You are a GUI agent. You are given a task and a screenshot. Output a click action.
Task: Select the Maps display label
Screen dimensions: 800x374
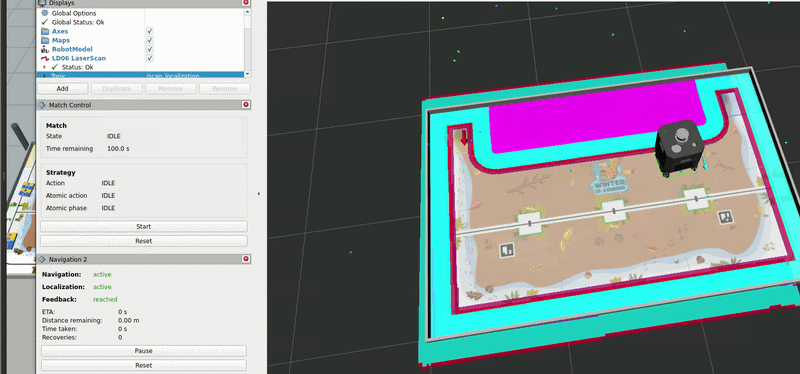tap(61, 40)
